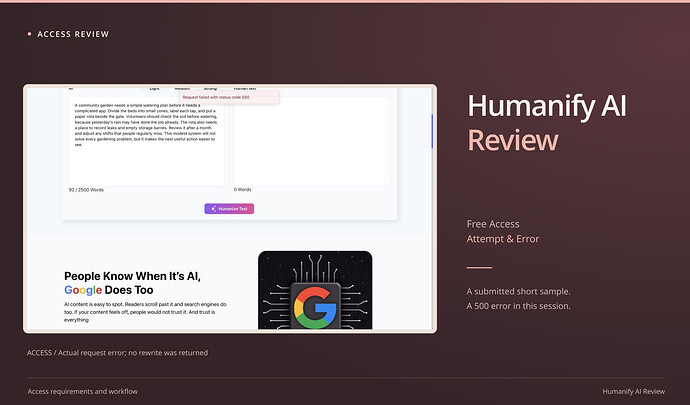Click the 'Free Access' subtitle
The image size is (690, 405).
(x=493, y=224)
